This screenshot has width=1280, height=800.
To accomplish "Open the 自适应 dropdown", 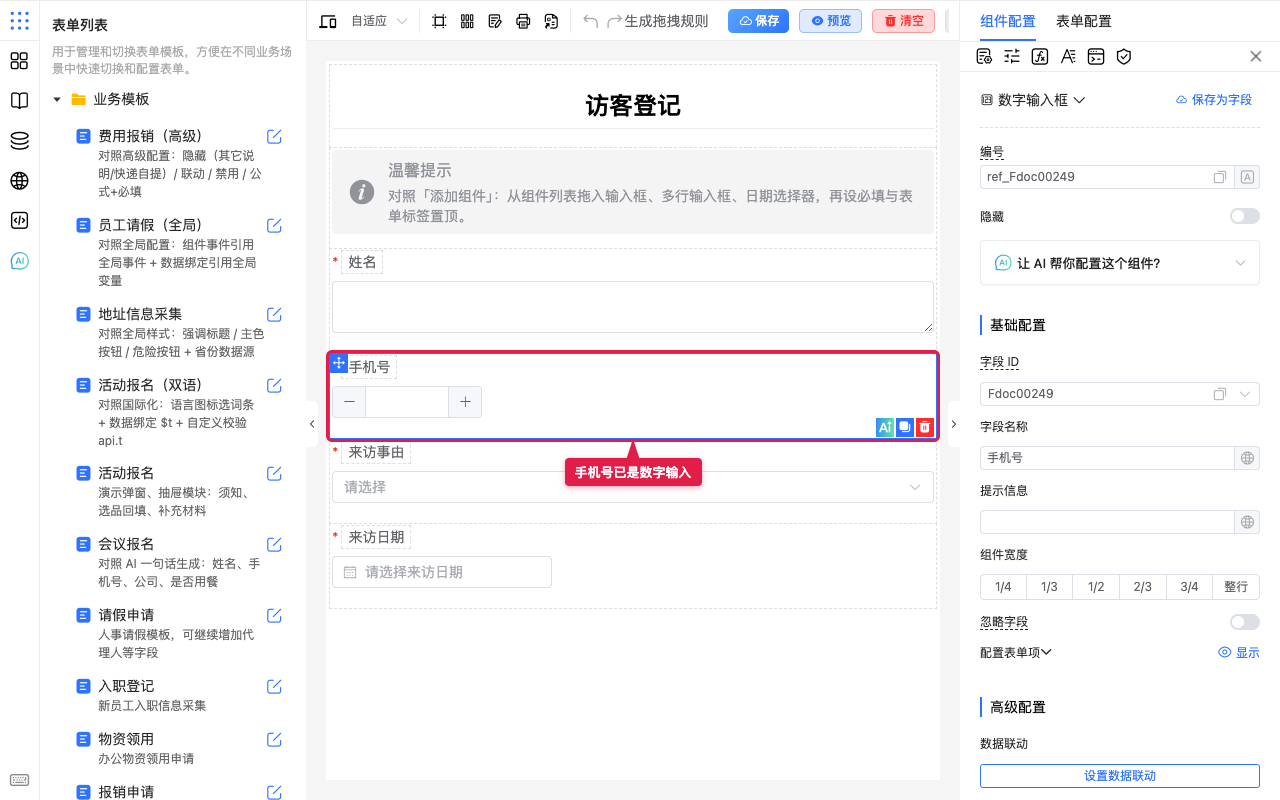I will [x=379, y=21].
